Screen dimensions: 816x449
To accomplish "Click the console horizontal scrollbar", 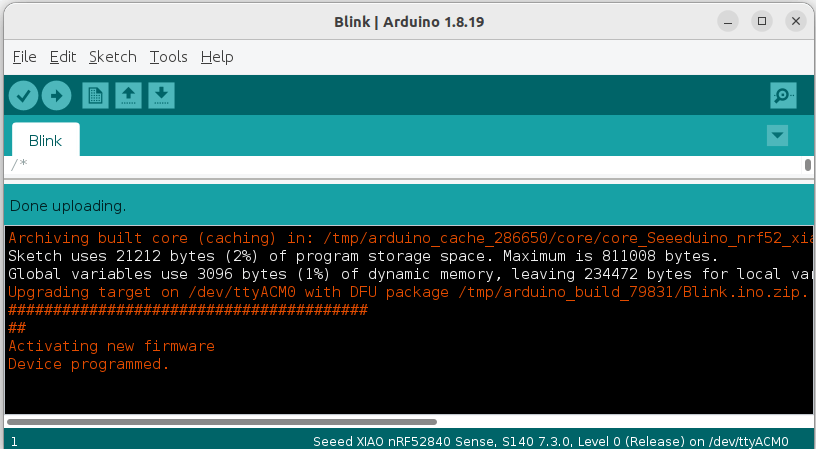I will tap(220, 422).
